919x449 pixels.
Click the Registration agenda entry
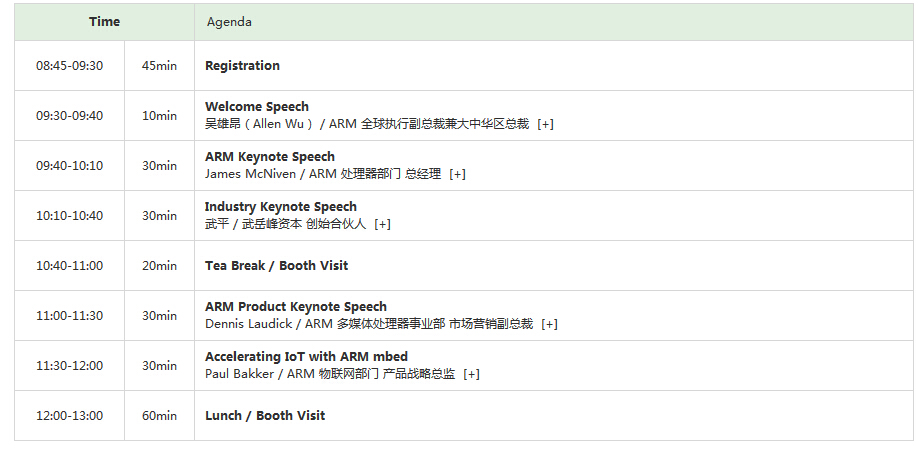click(x=242, y=66)
